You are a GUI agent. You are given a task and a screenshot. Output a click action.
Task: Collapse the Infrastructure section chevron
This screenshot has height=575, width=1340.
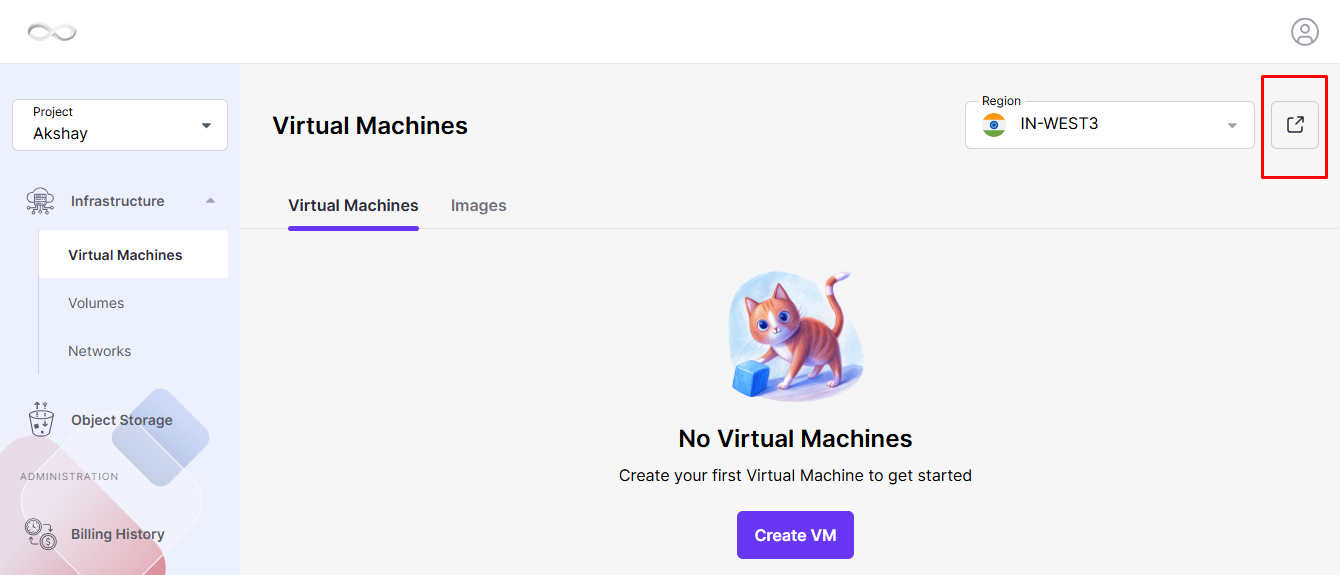(x=210, y=201)
